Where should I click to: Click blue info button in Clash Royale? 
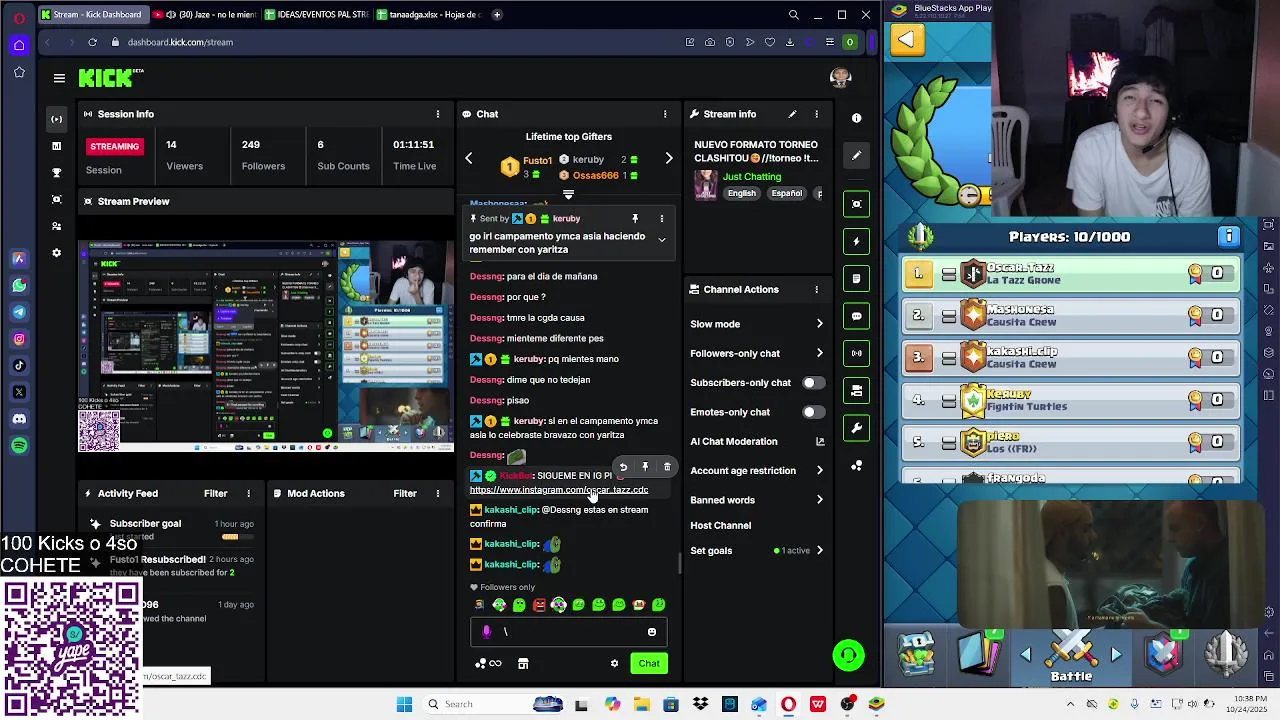coord(1229,237)
